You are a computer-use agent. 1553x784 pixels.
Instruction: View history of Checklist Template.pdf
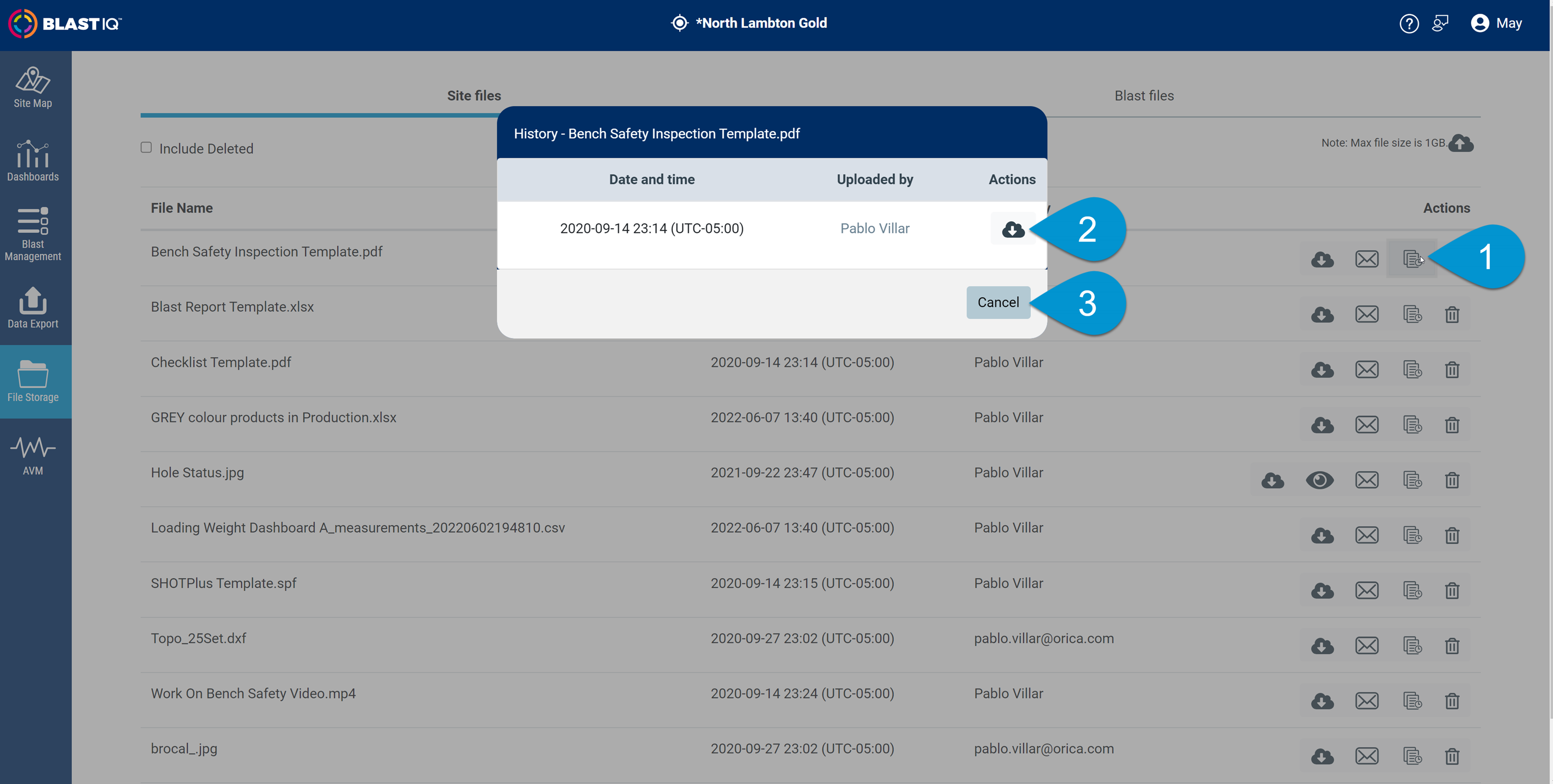tap(1412, 370)
